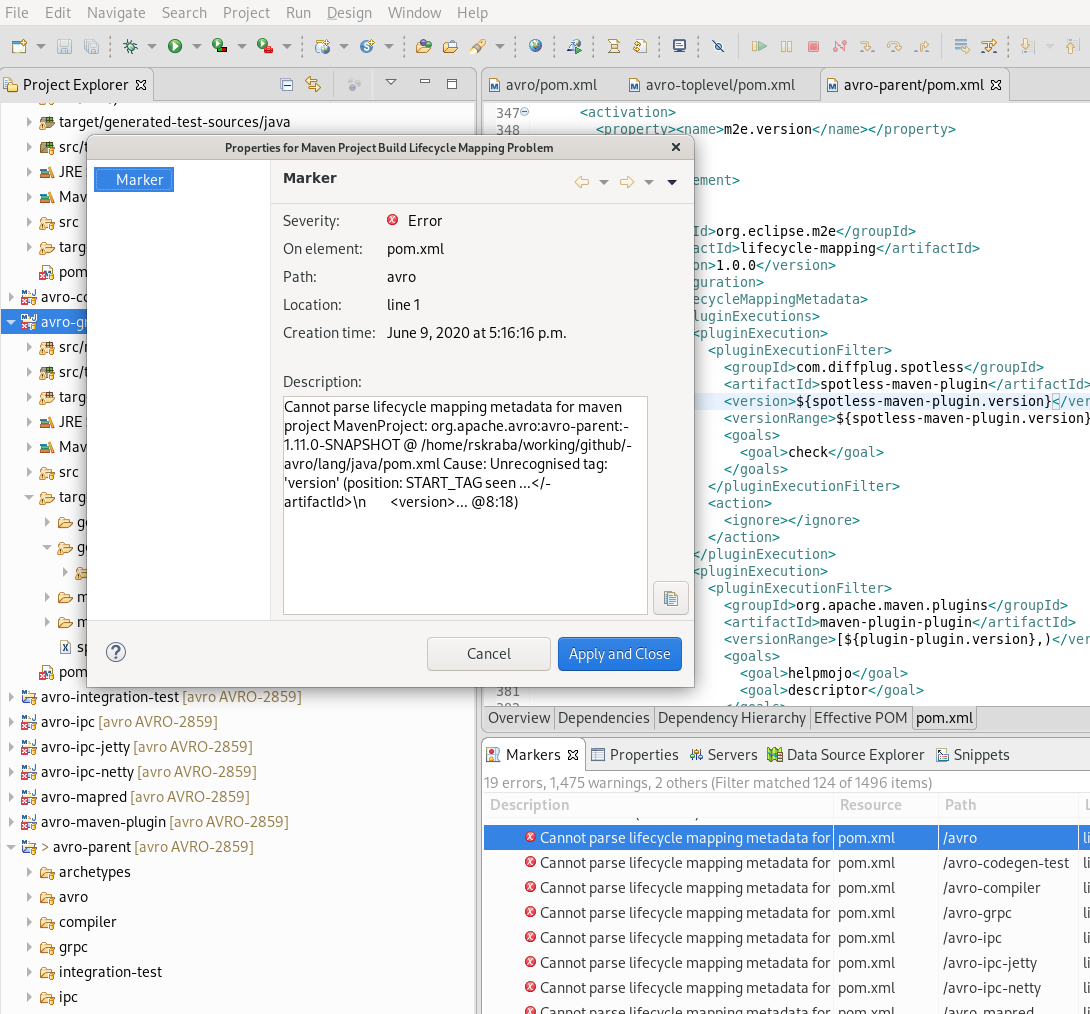Click the dialog back arrow icon
The height and width of the screenshot is (1014, 1090).
[x=582, y=182]
